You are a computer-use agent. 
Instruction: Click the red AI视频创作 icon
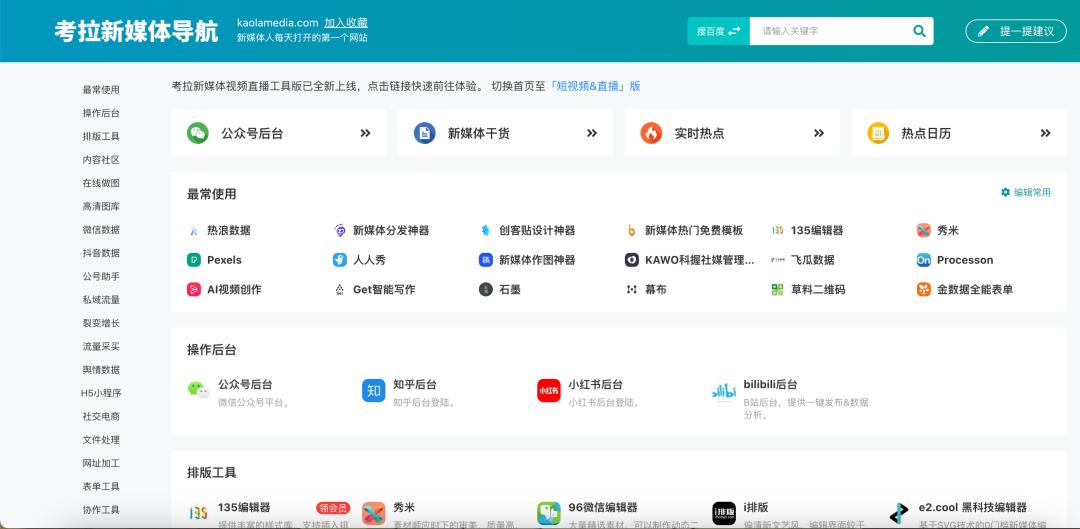pyautogui.click(x=194, y=289)
